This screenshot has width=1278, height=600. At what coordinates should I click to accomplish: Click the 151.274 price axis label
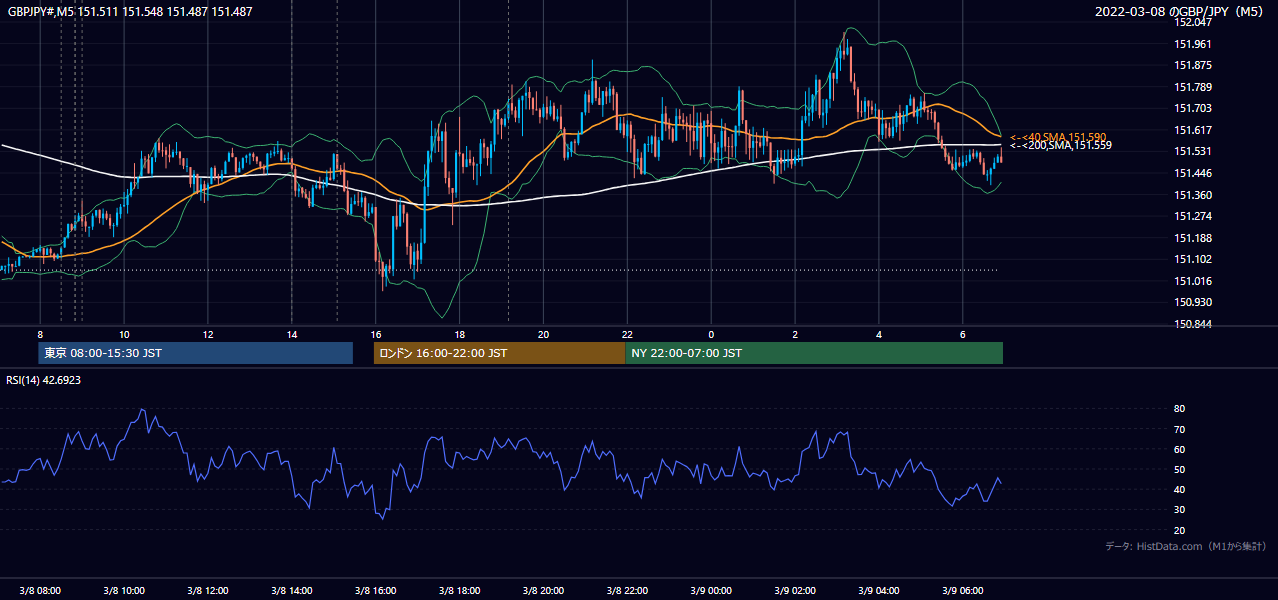1194,217
